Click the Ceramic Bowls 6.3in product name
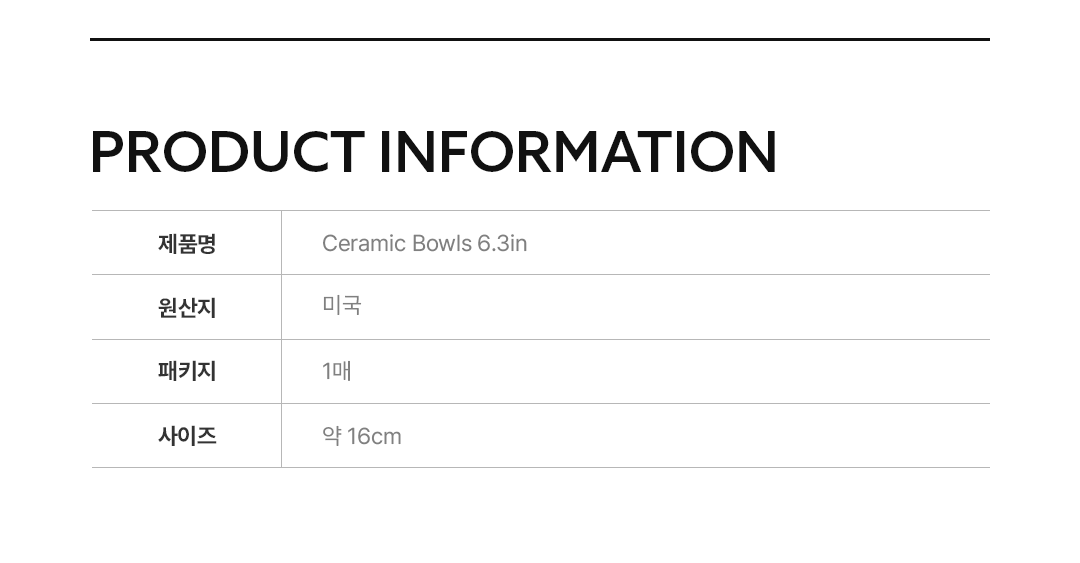Image resolution: width=1080 pixels, height=563 pixels. 424,243
